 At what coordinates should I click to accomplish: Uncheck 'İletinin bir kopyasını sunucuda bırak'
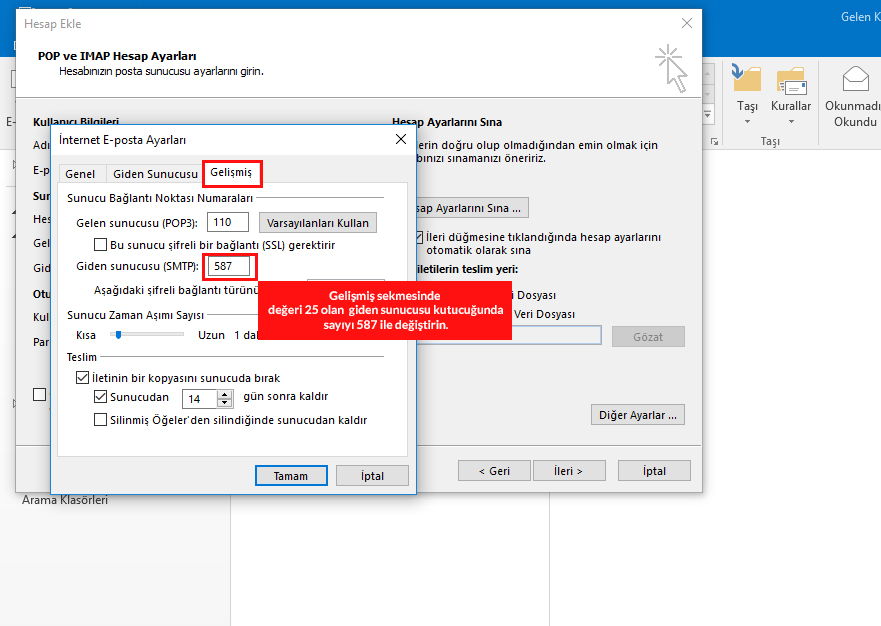(x=83, y=379)
